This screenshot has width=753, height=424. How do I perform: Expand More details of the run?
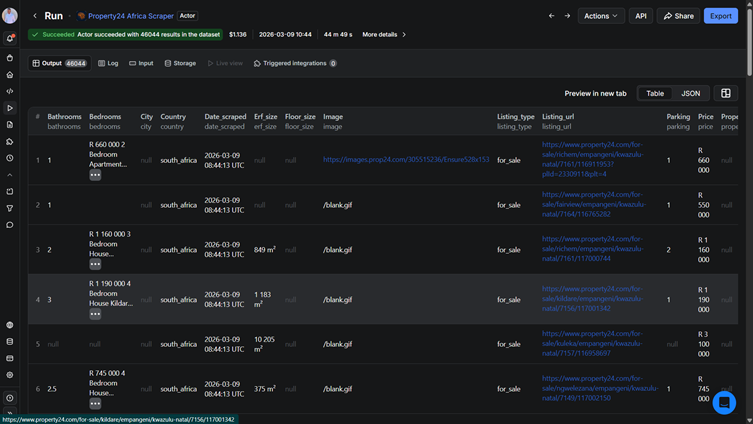pyautogui.click(x=384, y=35)
